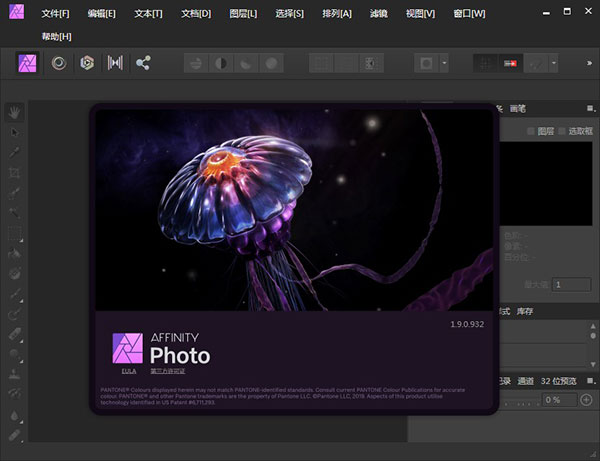Open the 第三方许可证 link on splash screen

pos(168,371)
